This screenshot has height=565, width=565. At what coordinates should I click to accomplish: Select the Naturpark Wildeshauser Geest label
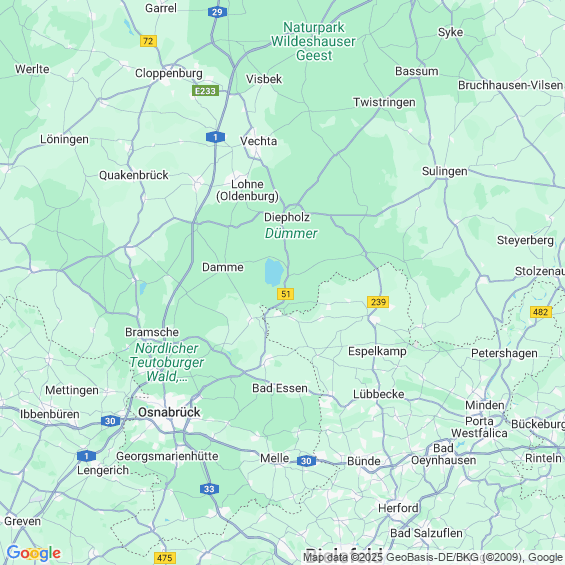[313, 41]
